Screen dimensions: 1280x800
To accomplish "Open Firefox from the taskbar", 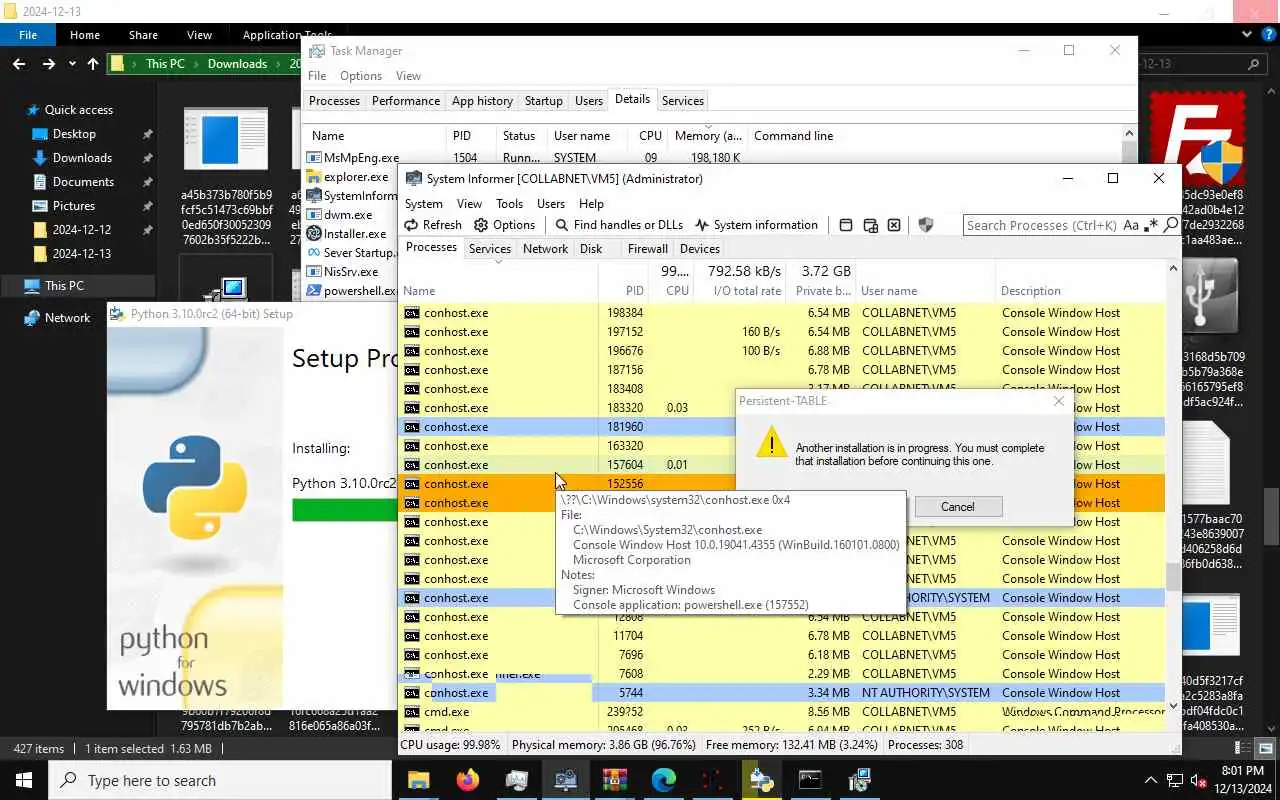I will [x=467, y=780].
